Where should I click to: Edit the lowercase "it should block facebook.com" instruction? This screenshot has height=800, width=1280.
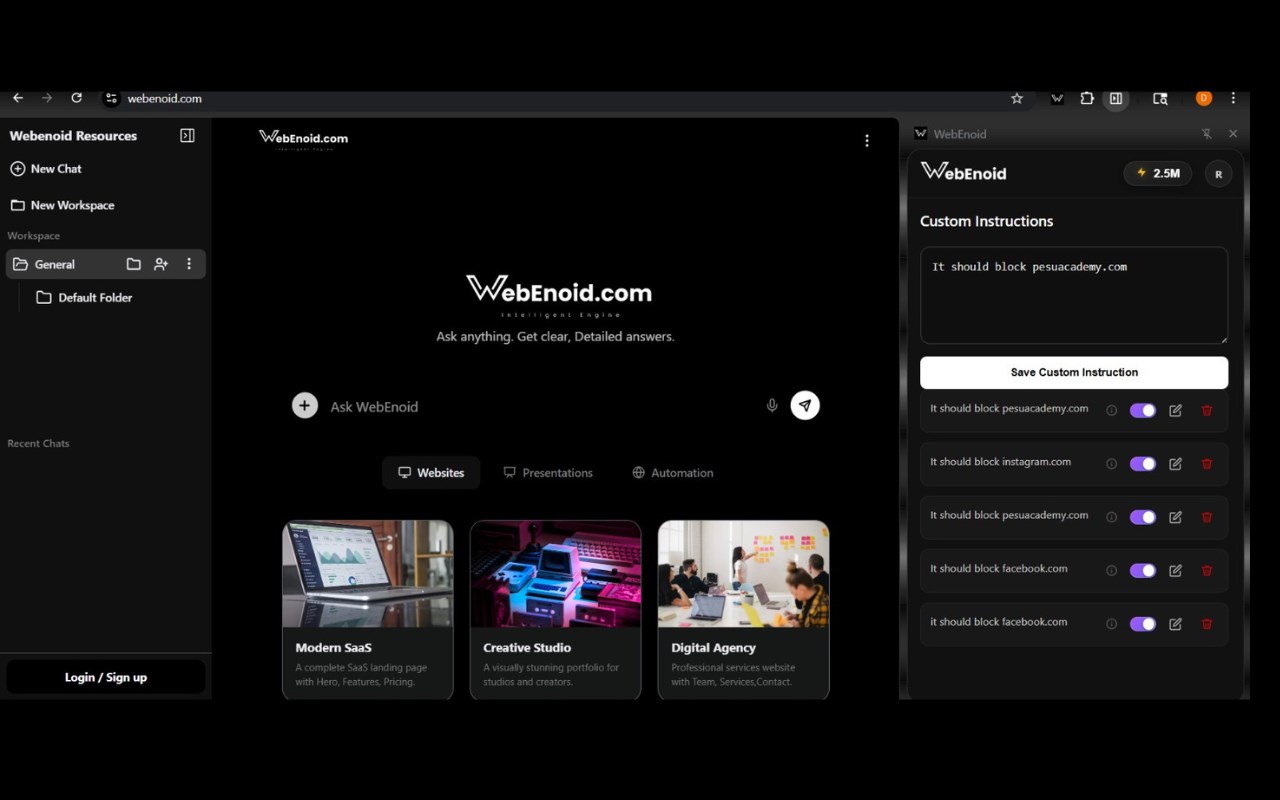pyautogui.click(x=1175, y=624)
